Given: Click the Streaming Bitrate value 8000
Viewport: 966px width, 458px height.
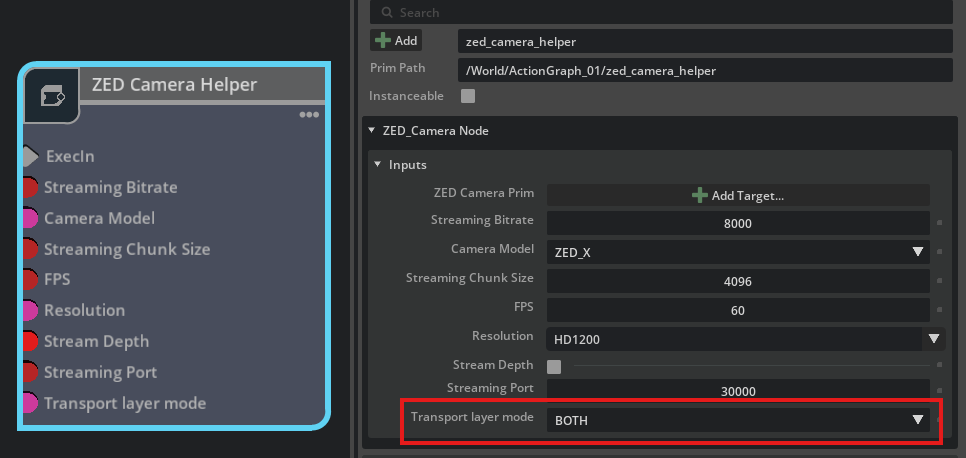Looking at the screenshot, I should tap(737, 223).
